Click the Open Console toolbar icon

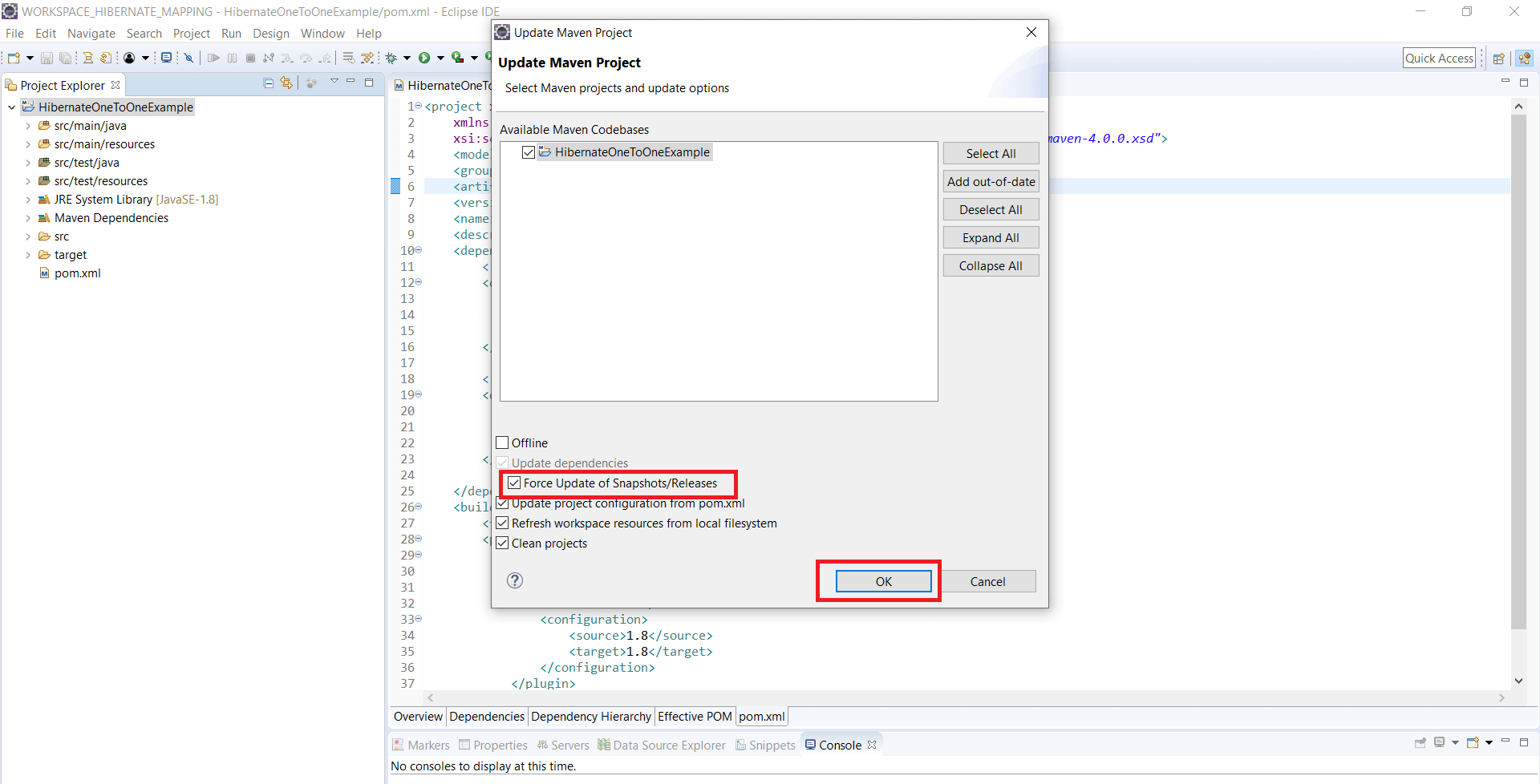click(x=166, y=58)
